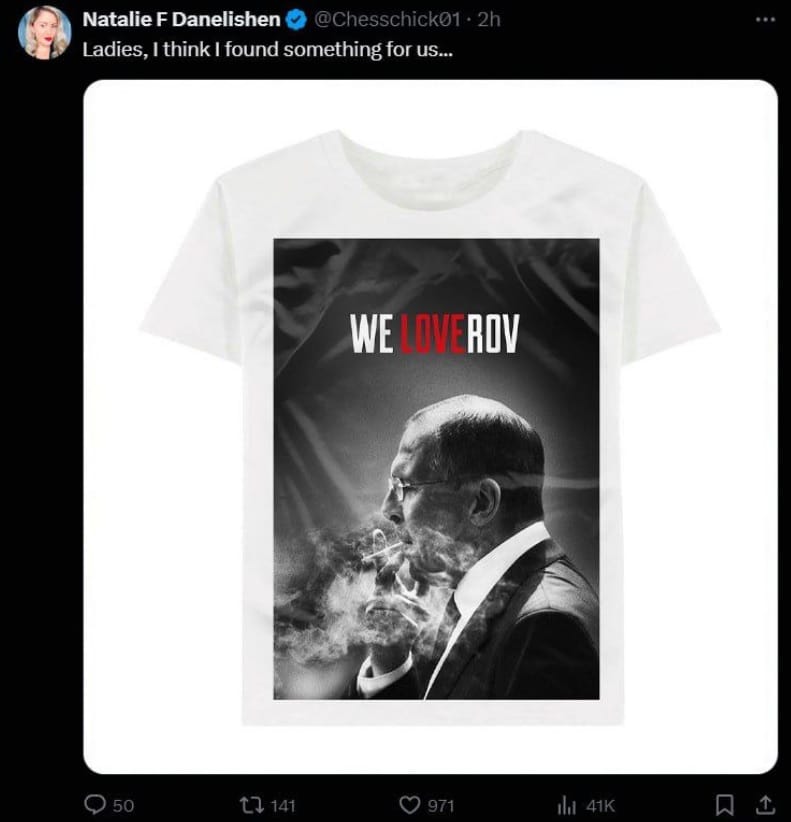The width and height of the screenshot is (791, 822).
Task: Bookmark the post using the bookmark icon
Action: (x=724, y=805)
